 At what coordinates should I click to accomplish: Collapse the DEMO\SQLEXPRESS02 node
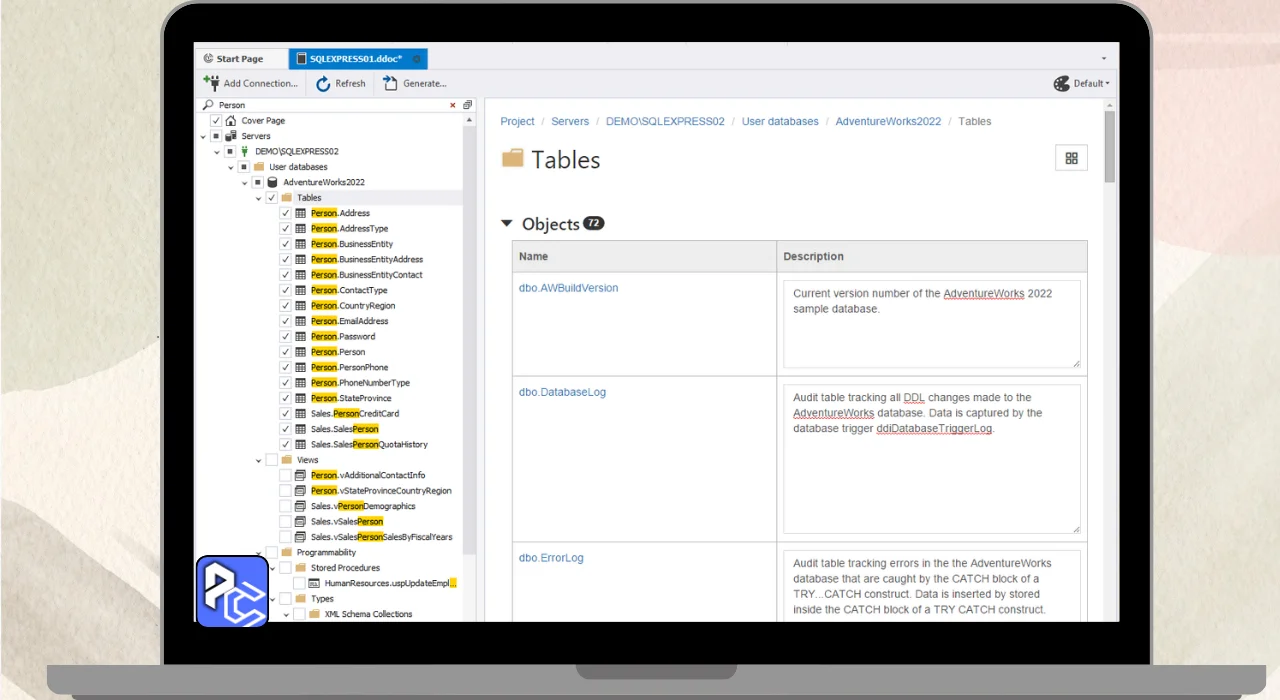(217, 152)
